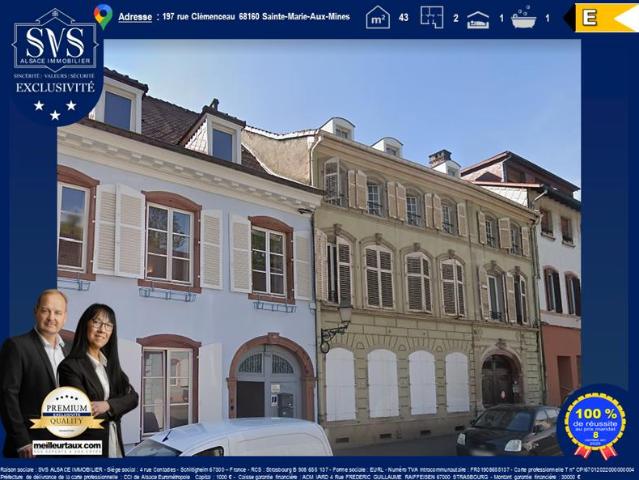Click the floor plan rooms icon
This screenshot has width=639, height=480.
[x=432, y=17]
